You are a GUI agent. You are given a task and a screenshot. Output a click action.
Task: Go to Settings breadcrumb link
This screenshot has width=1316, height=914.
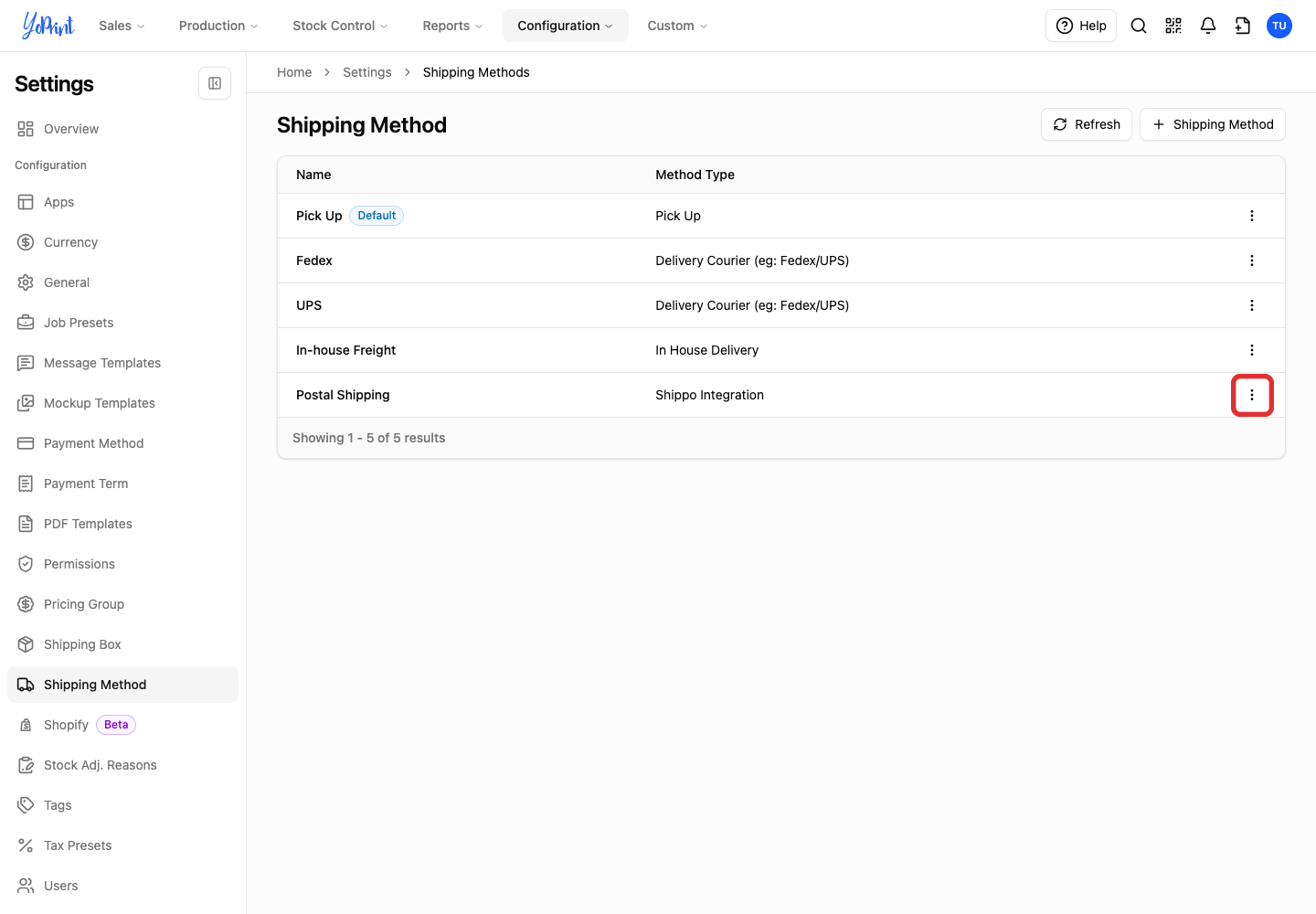pyautogui.click(x=367, y=72)
